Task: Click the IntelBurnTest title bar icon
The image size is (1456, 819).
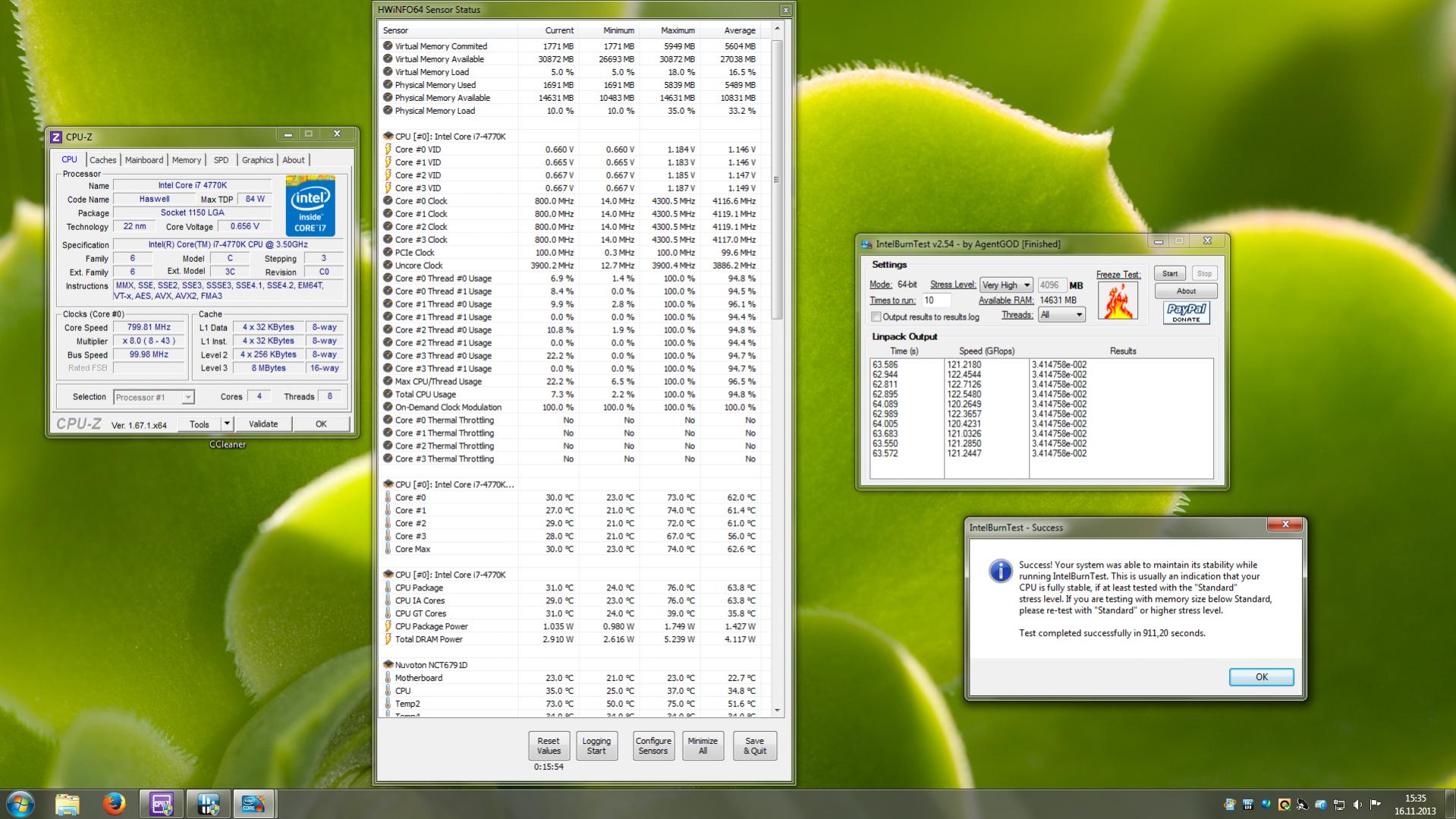Action: pyautogui.click(x=866, y=244)
